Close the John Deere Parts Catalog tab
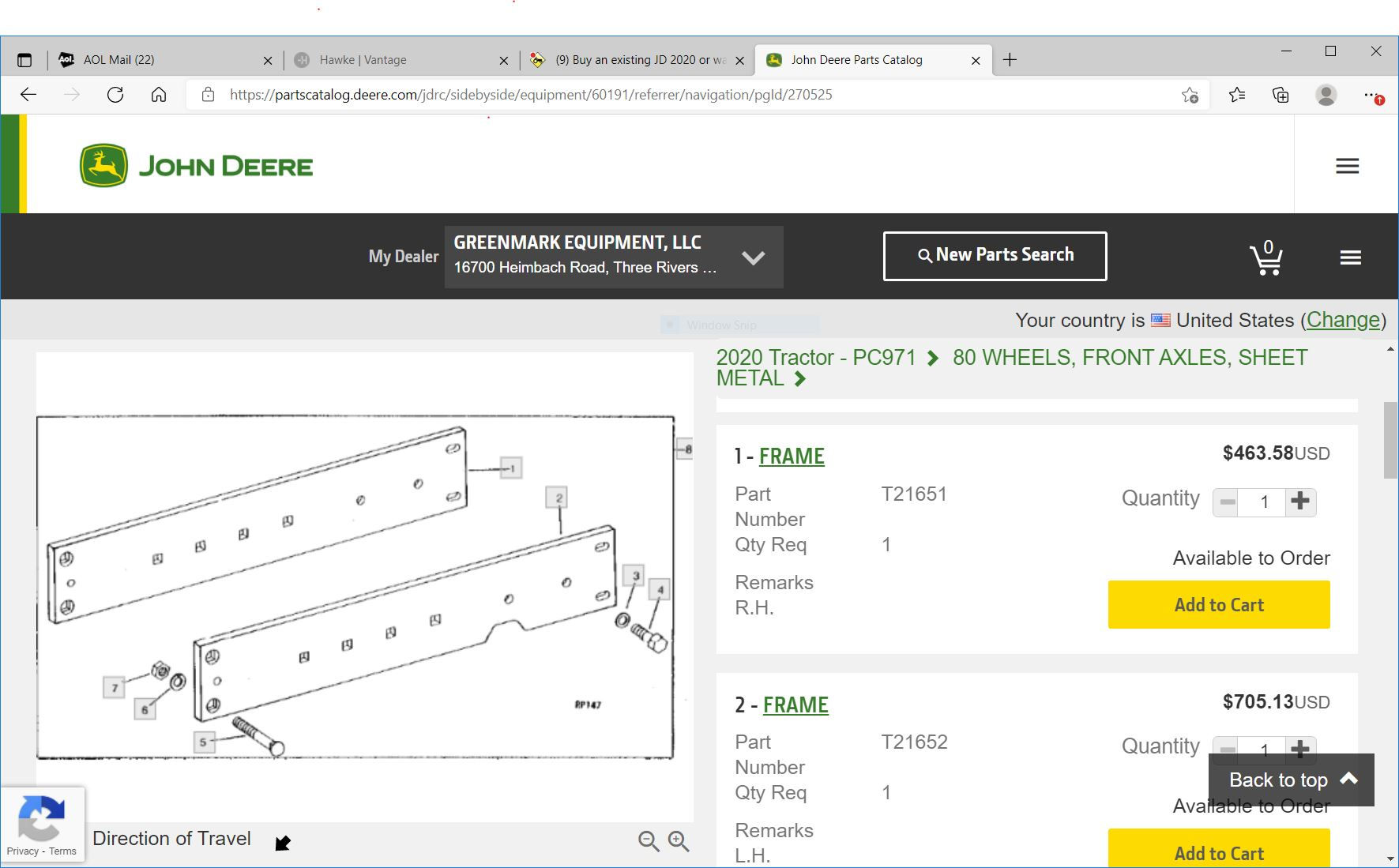 976,60
